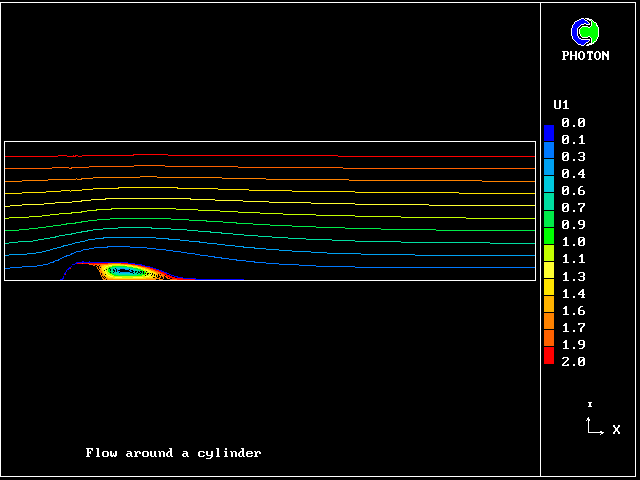The height and width of the screenshot is (480, 640).
Task: Pick the red 2.0 legend swatch
Action: 549,360
